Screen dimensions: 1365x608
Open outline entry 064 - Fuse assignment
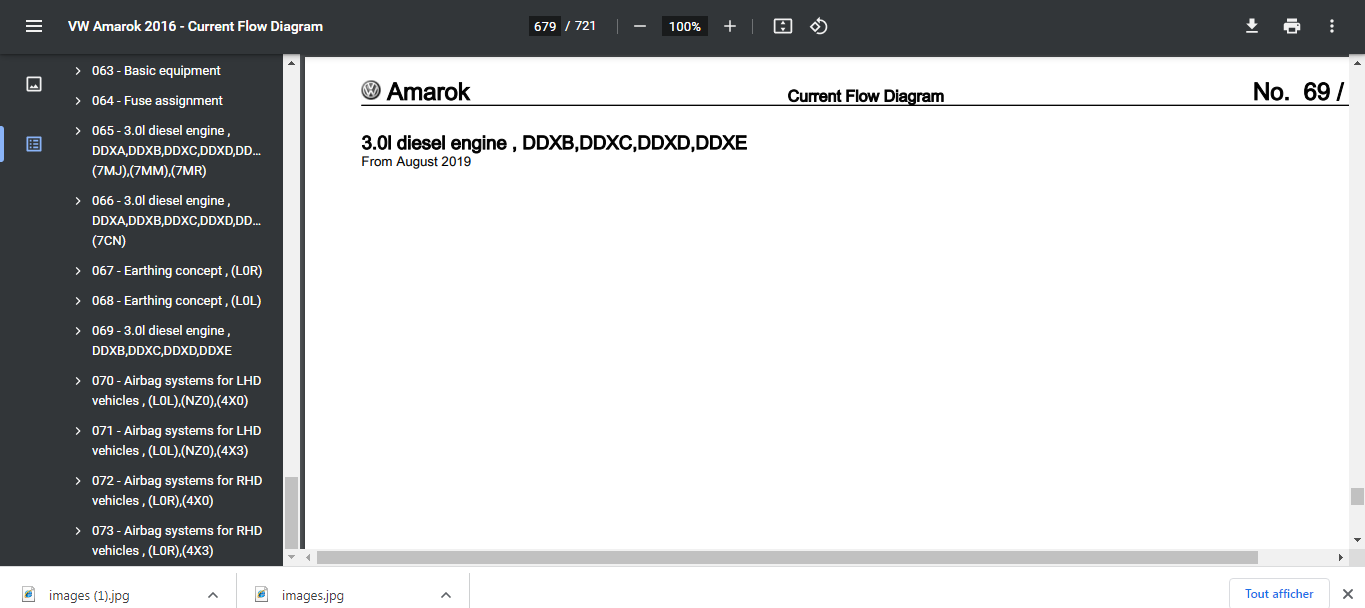157,101
